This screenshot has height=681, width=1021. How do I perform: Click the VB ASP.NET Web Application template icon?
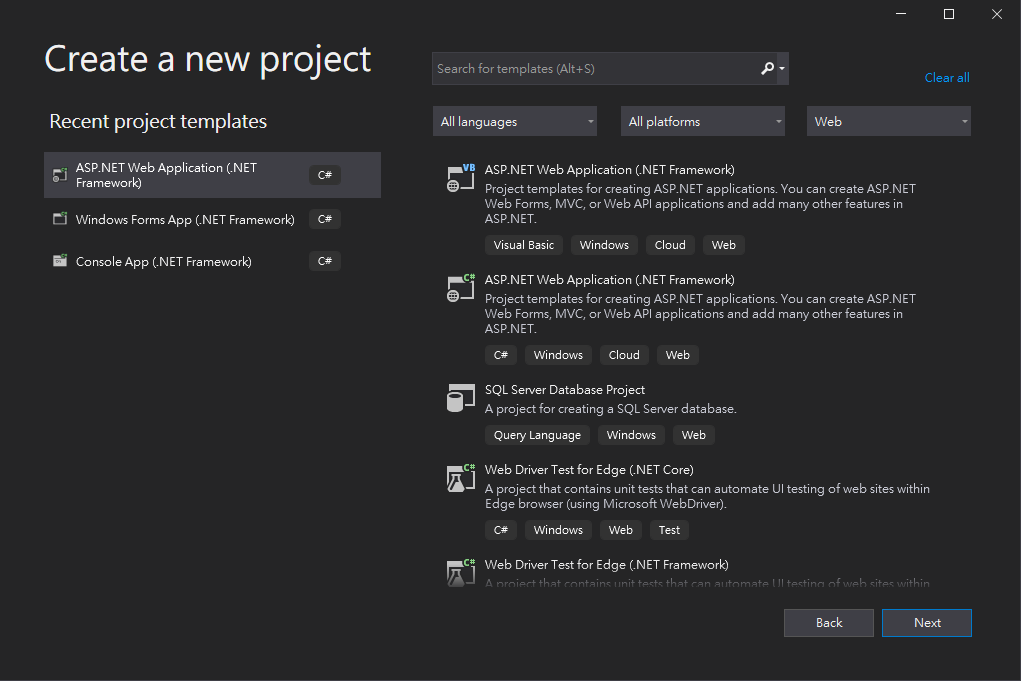point(460,178)
